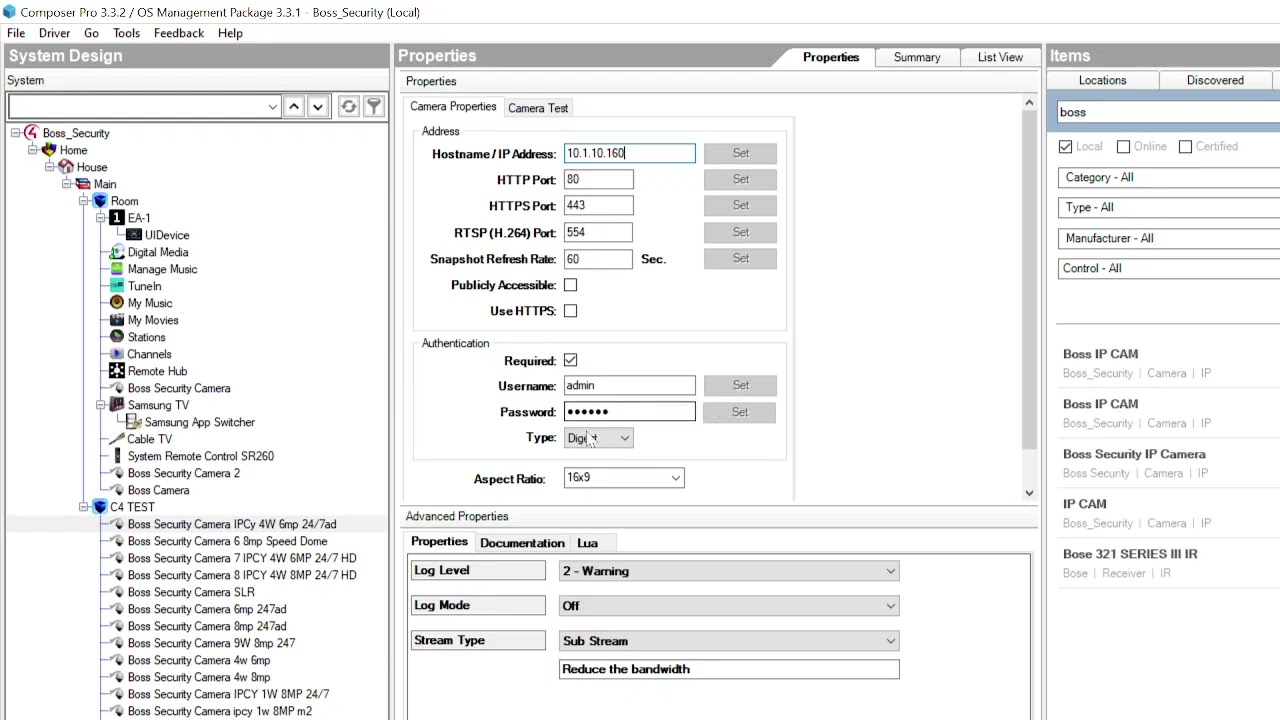Viewport: 1280px width, 720px height.
Task: Click the Hostname / IP Address field
Action: (x=629, y=153)
